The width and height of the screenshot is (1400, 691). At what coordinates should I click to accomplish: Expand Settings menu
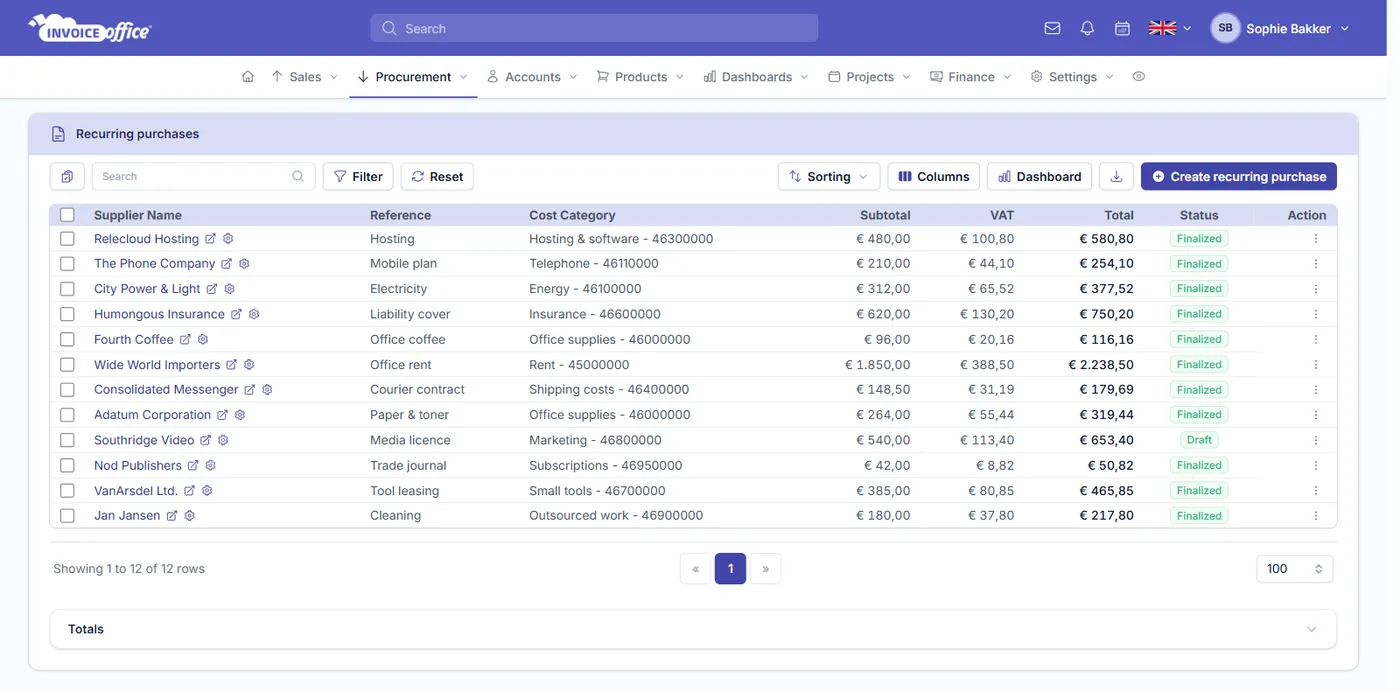(x=1072, y=77)
